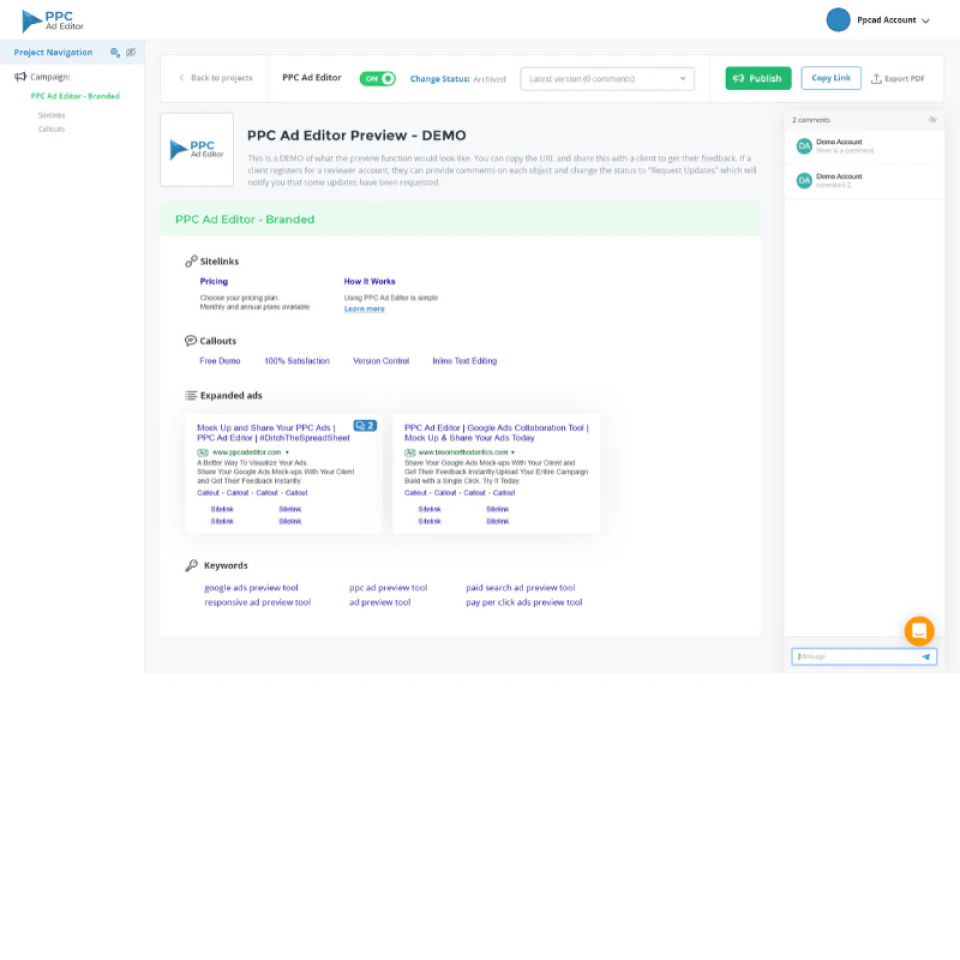Viewport: 960px width, 960px height.
Task: Click the Export PDF text
Action: coord(904,78)
